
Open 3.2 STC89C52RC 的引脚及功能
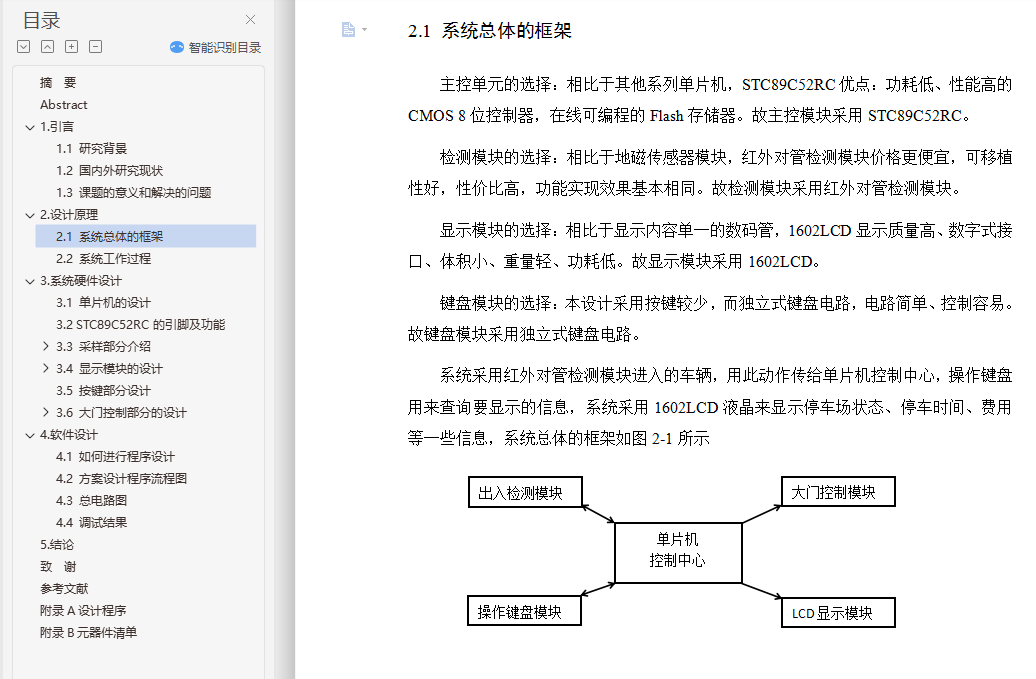click(x=141, y=324)
